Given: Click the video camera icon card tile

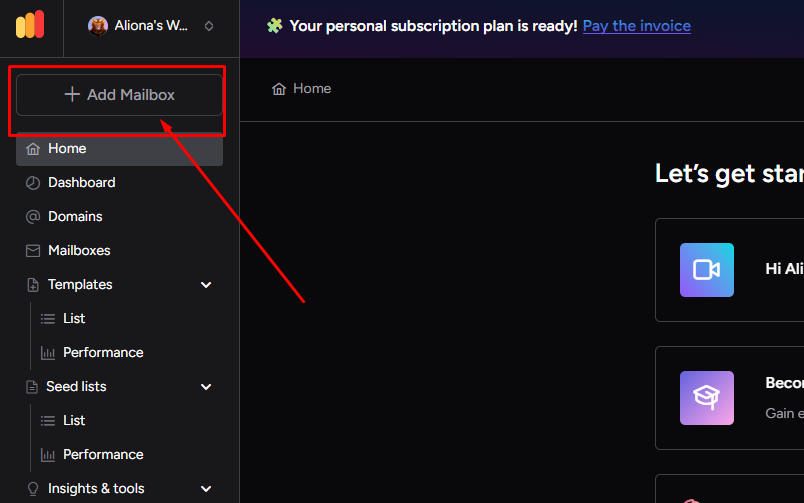Looking at the screenshot, I should pyautogui.click(x=706, y=270).
